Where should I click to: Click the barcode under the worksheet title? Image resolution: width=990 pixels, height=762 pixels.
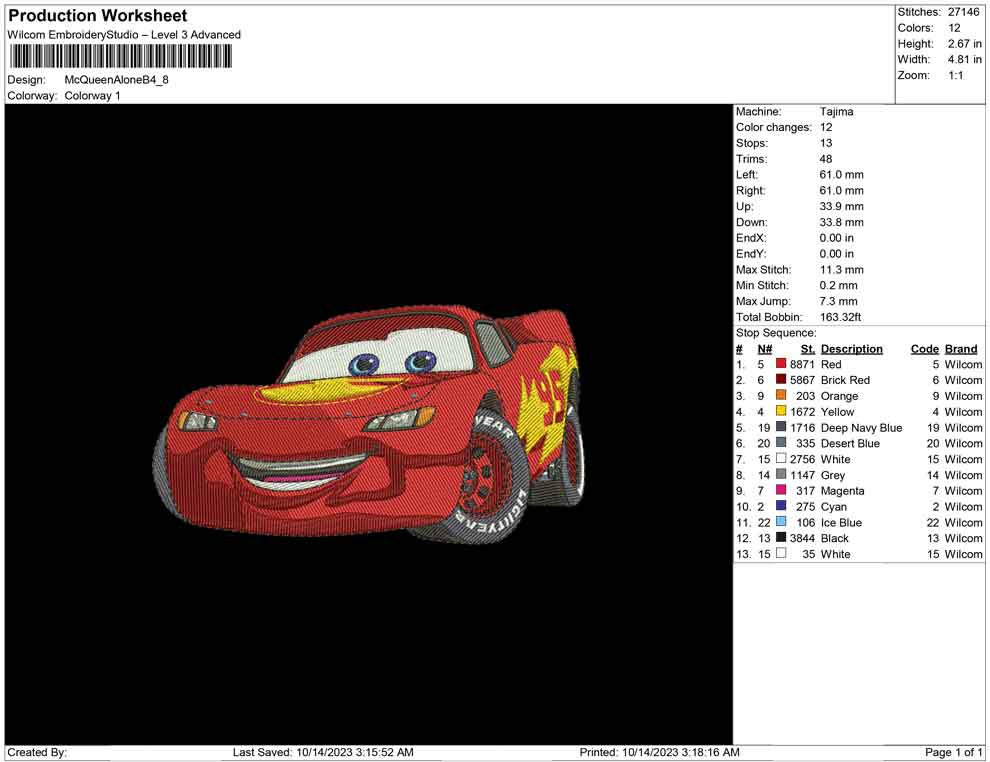119,56
